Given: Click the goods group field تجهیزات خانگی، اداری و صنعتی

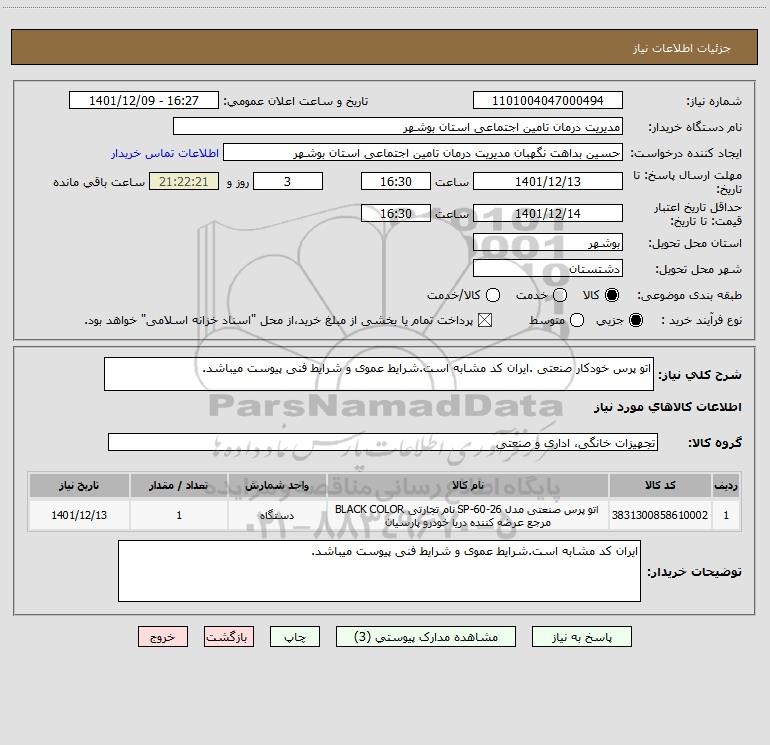Looking at the screenshot, I should click(x=383, y=442).
